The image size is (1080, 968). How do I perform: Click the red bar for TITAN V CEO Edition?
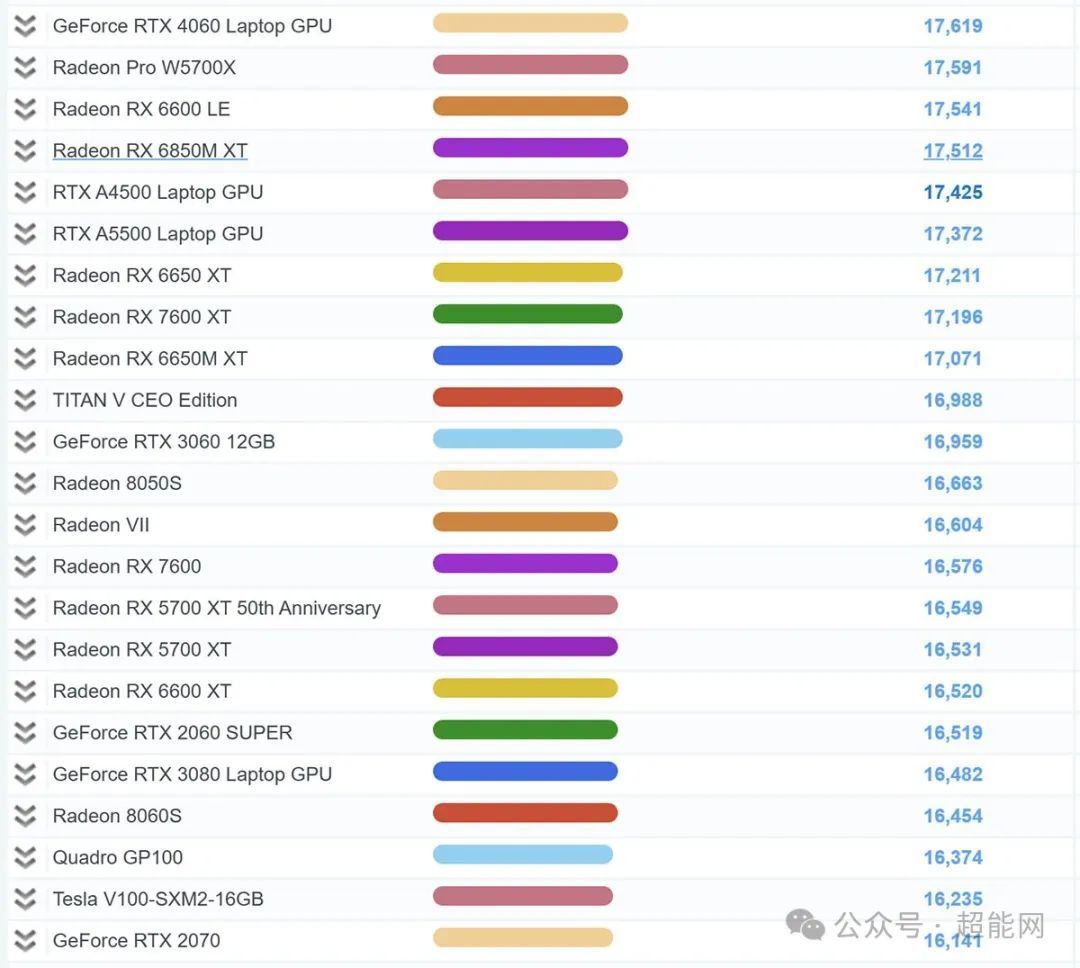(528, 398)
